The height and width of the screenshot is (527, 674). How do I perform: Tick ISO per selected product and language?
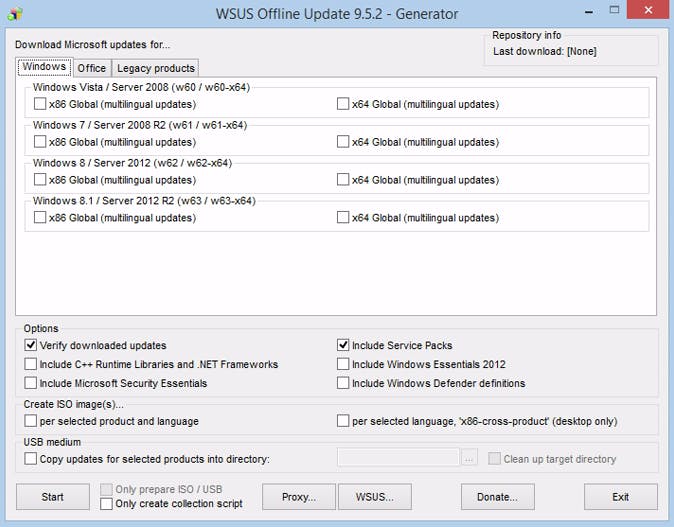coord(31,421)
